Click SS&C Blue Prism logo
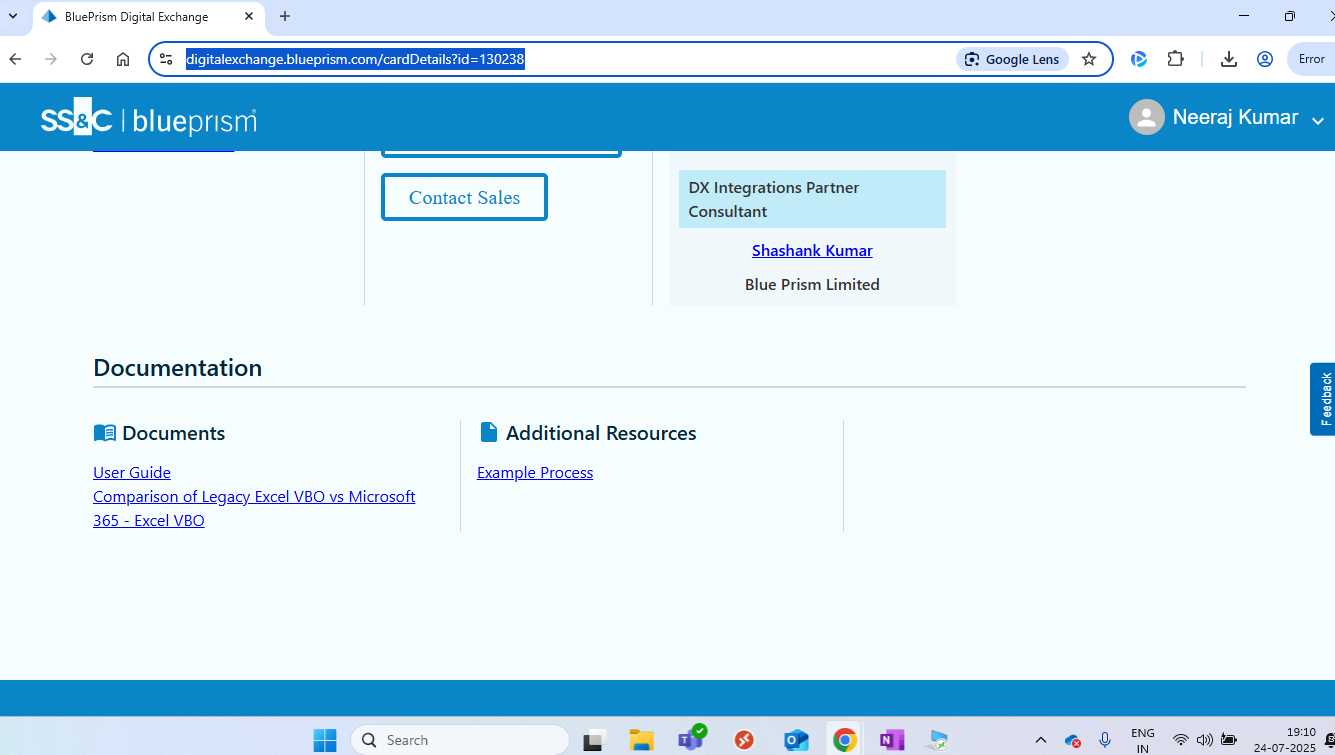The width and height of the screenshot is (1335, 755). 148,120
